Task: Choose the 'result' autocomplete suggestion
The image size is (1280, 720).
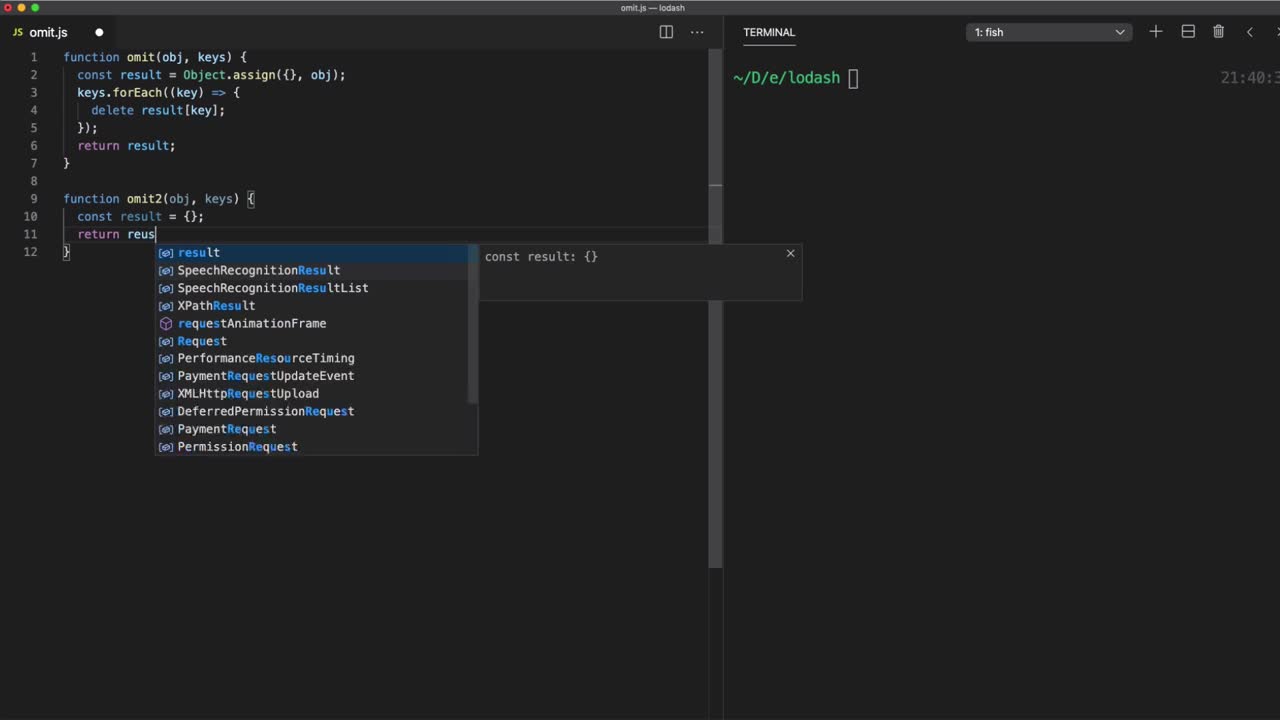Action: point(199,253)
